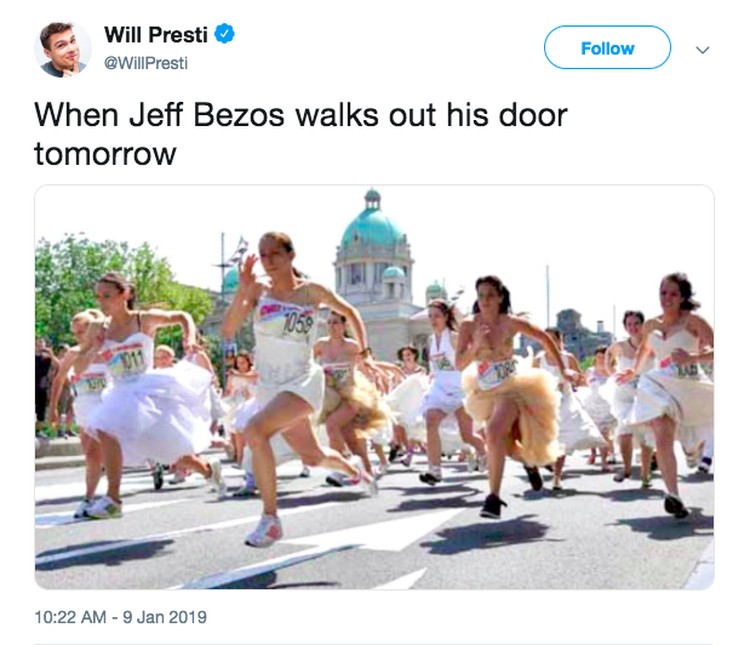Follow the Will Presti account
The image size is (750, 645).
tap(607, 47)
